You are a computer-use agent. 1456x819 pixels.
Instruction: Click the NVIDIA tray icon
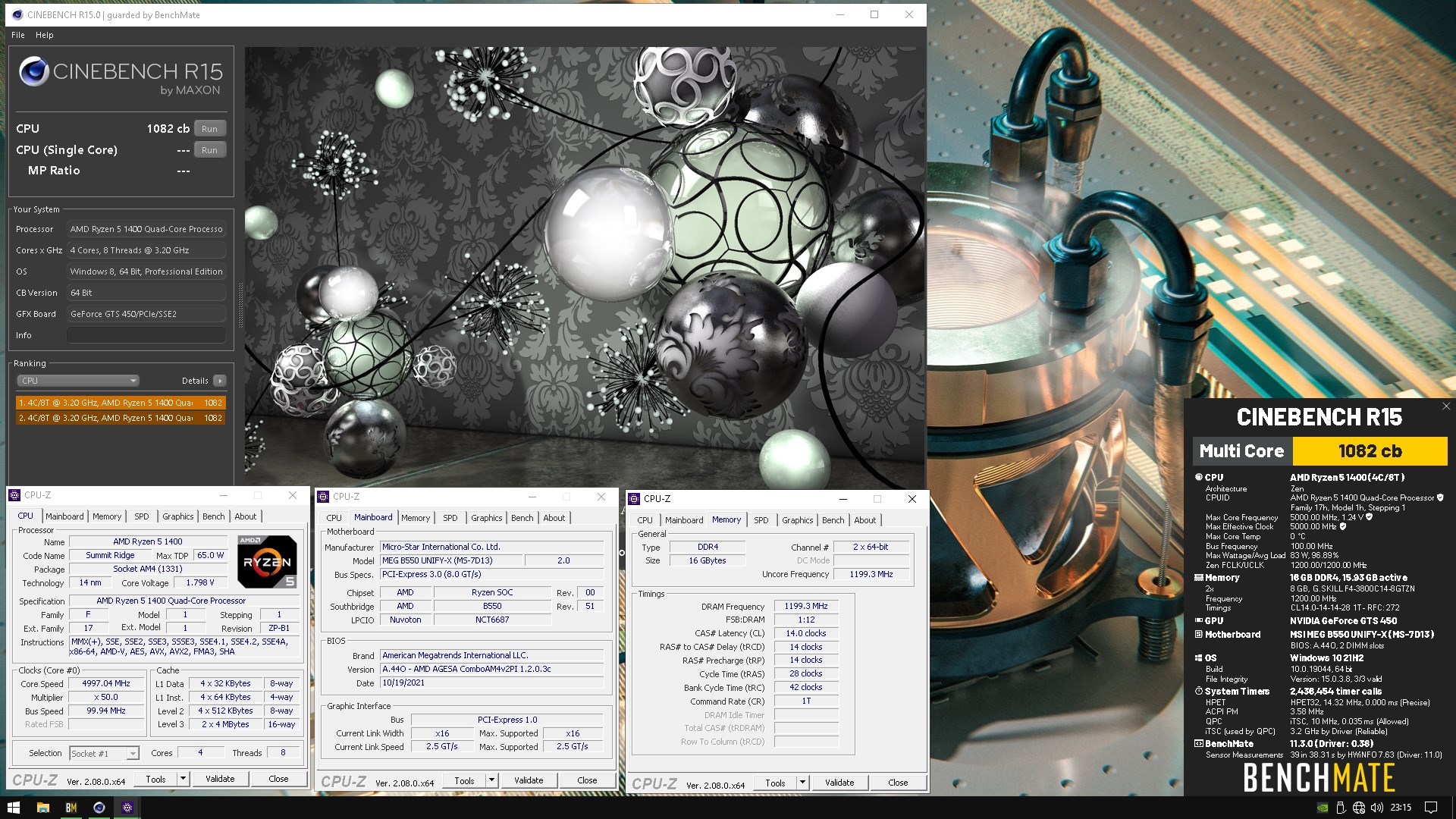[1323, 808]
